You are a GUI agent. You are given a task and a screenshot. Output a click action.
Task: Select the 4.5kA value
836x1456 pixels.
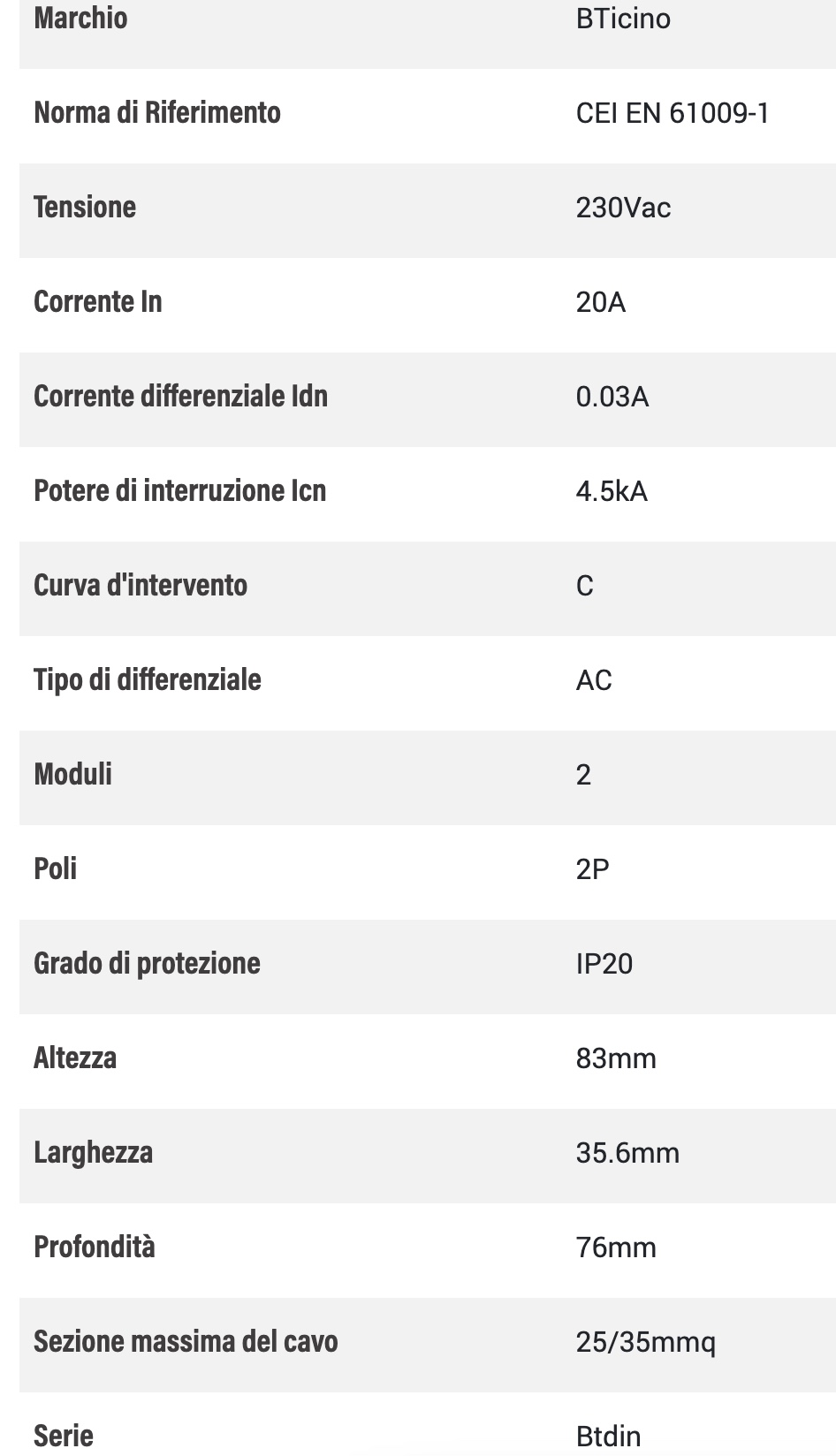(612, 491)
